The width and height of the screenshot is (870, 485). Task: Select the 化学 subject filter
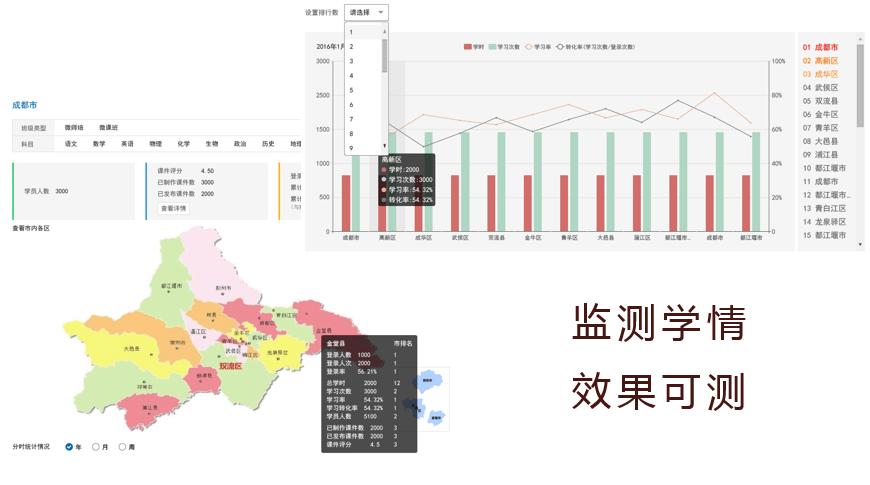point(184,144)
